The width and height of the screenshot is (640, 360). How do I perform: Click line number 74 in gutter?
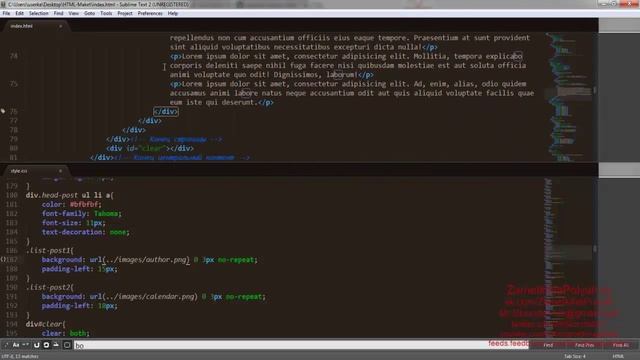click(x=13, y=56)
